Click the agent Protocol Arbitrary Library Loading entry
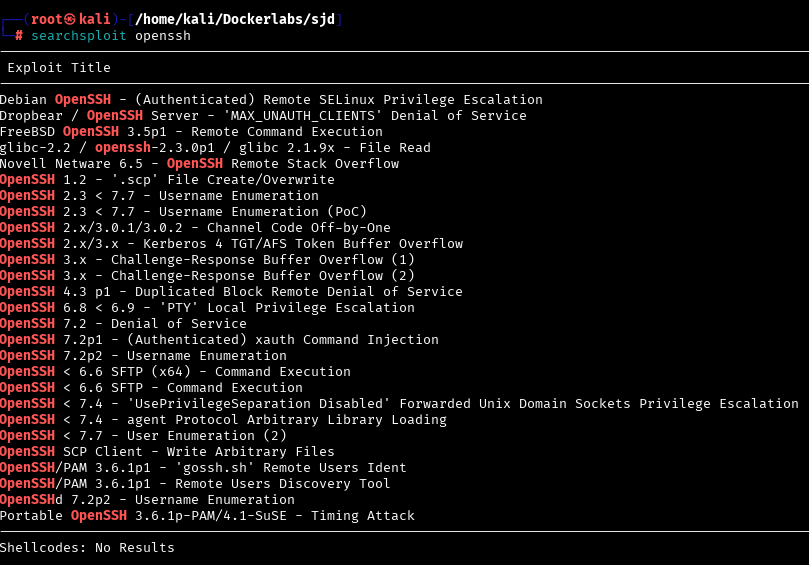Image resolution: width=809 pixels, height=565 pixels. (x=223, y=420)
